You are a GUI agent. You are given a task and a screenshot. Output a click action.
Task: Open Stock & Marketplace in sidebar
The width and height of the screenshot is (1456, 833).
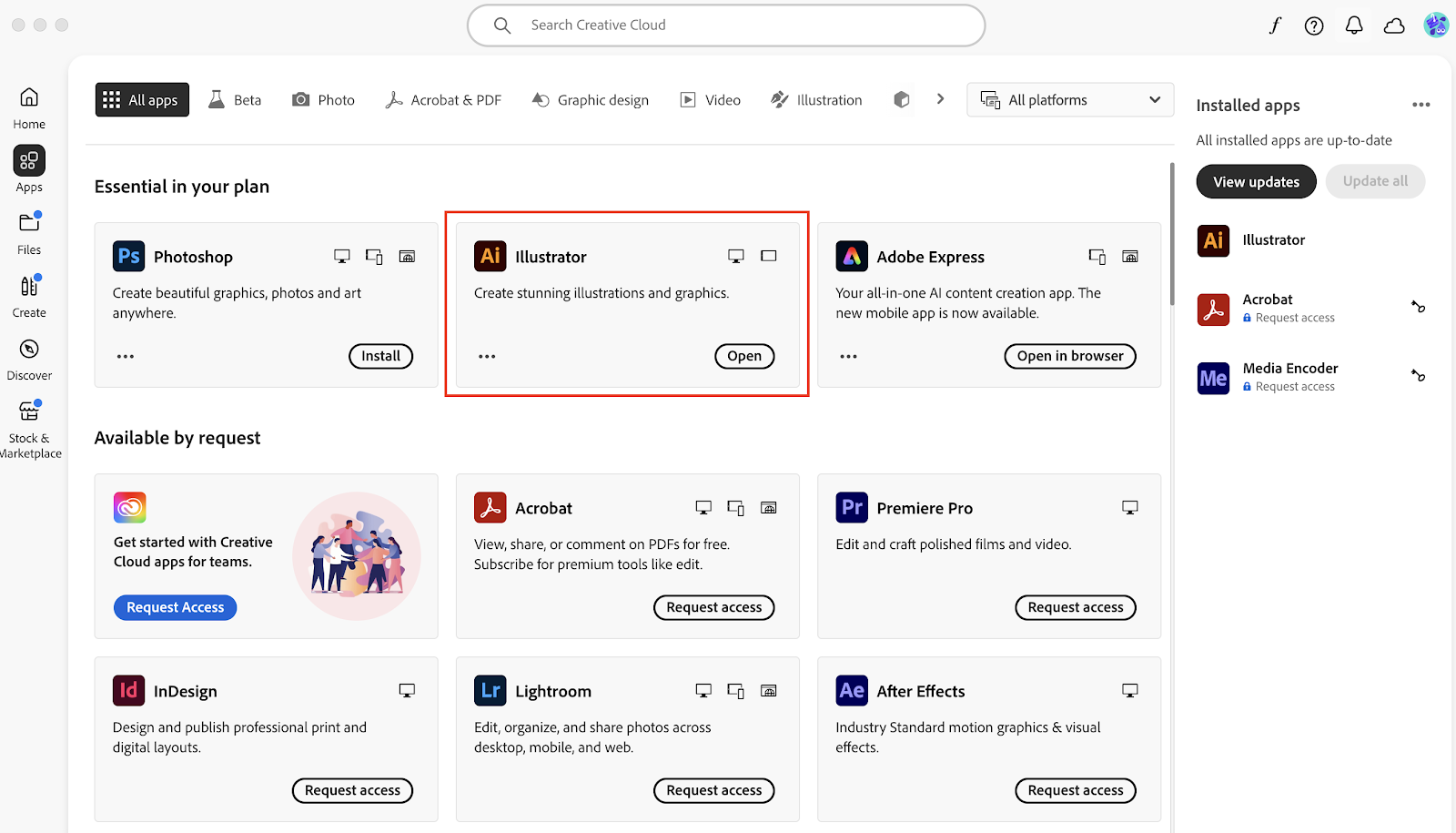coord(29,428)
